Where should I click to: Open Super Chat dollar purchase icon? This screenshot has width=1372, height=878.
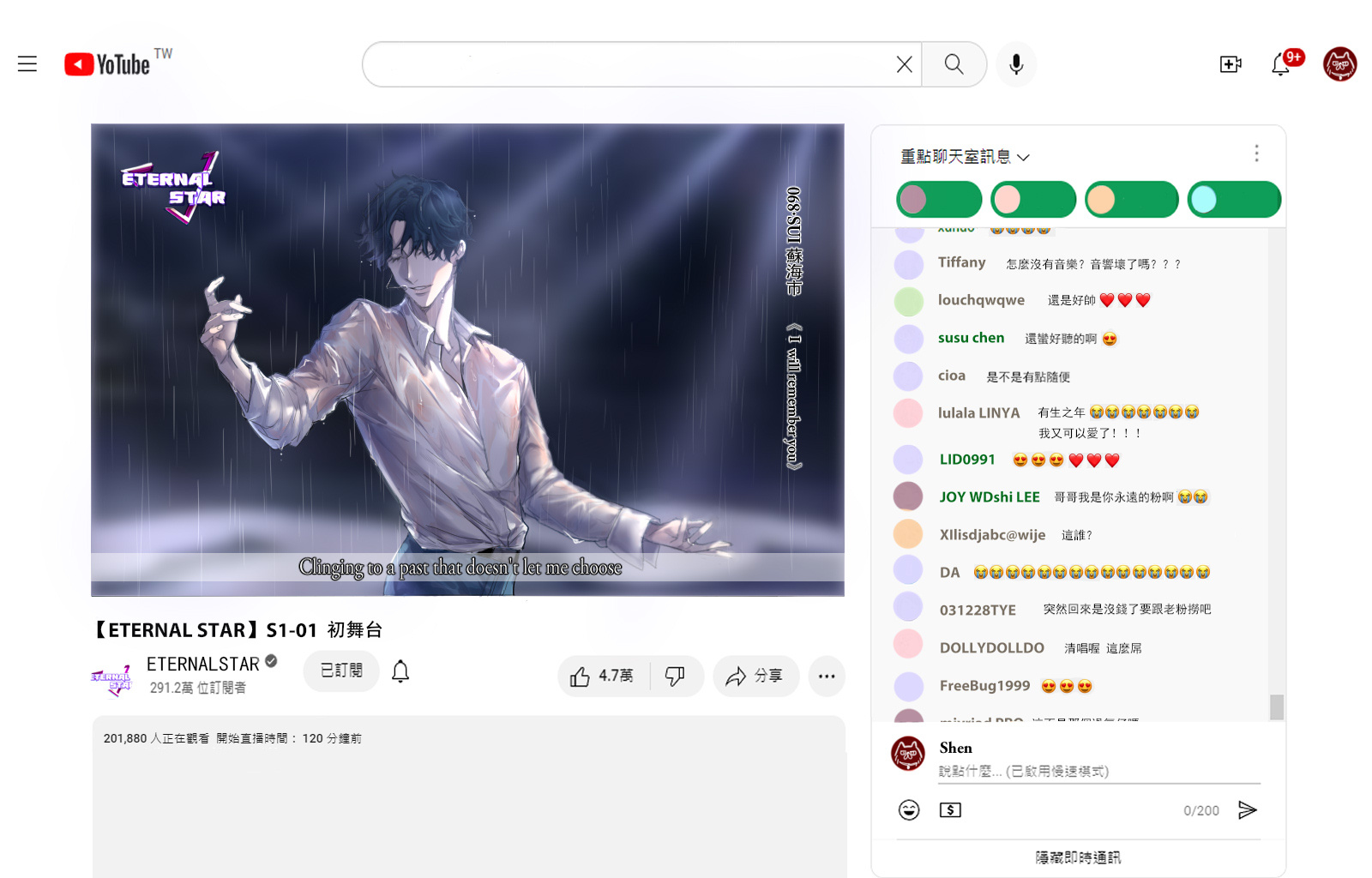951,810
